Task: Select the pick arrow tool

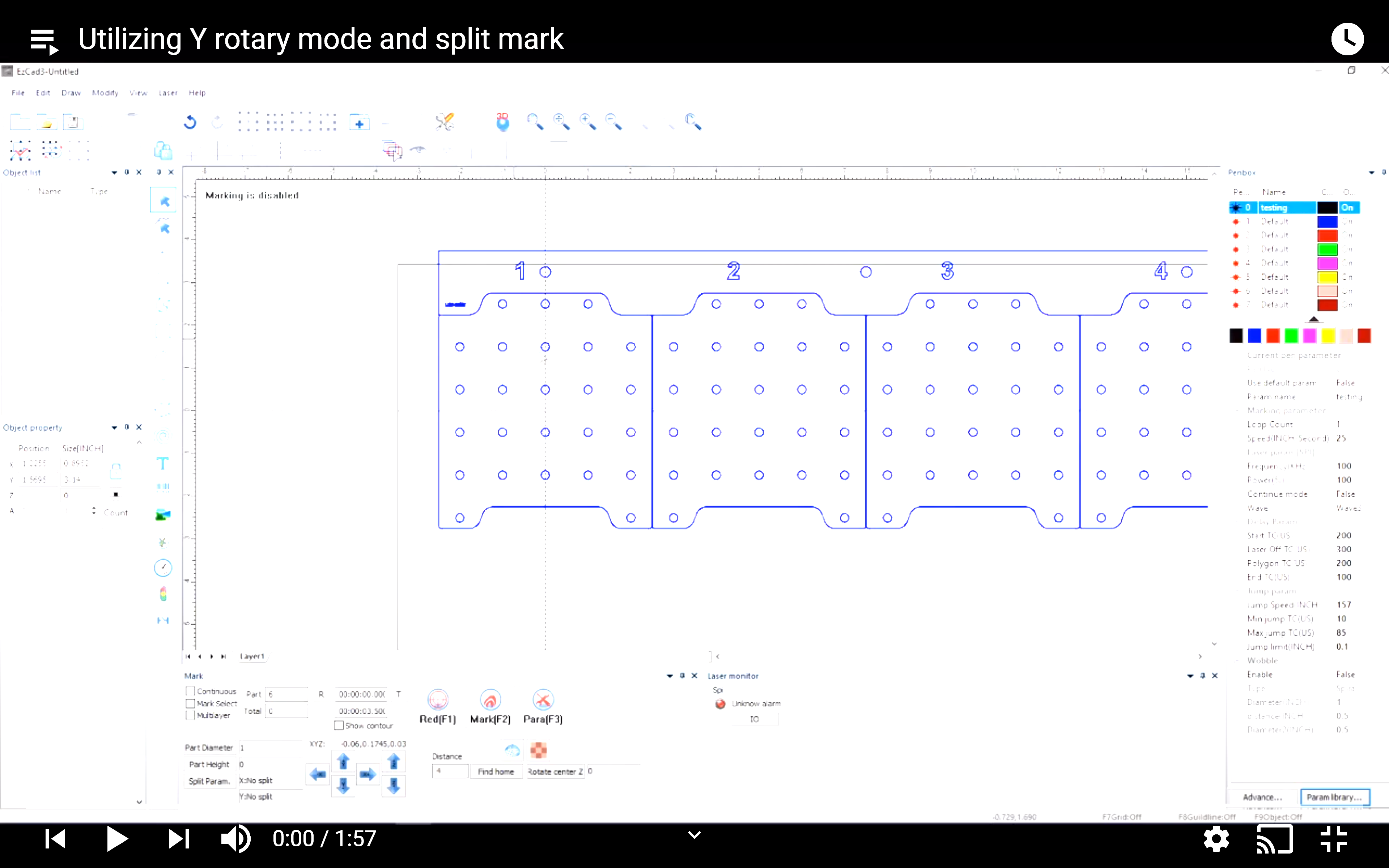Action: 163,201
